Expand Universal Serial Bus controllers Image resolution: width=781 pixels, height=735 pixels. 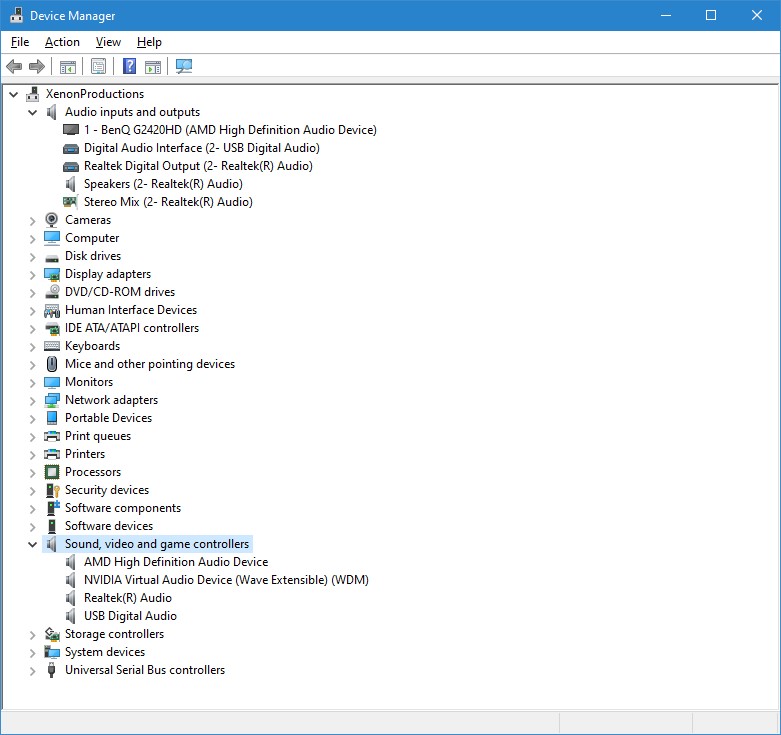33,670
